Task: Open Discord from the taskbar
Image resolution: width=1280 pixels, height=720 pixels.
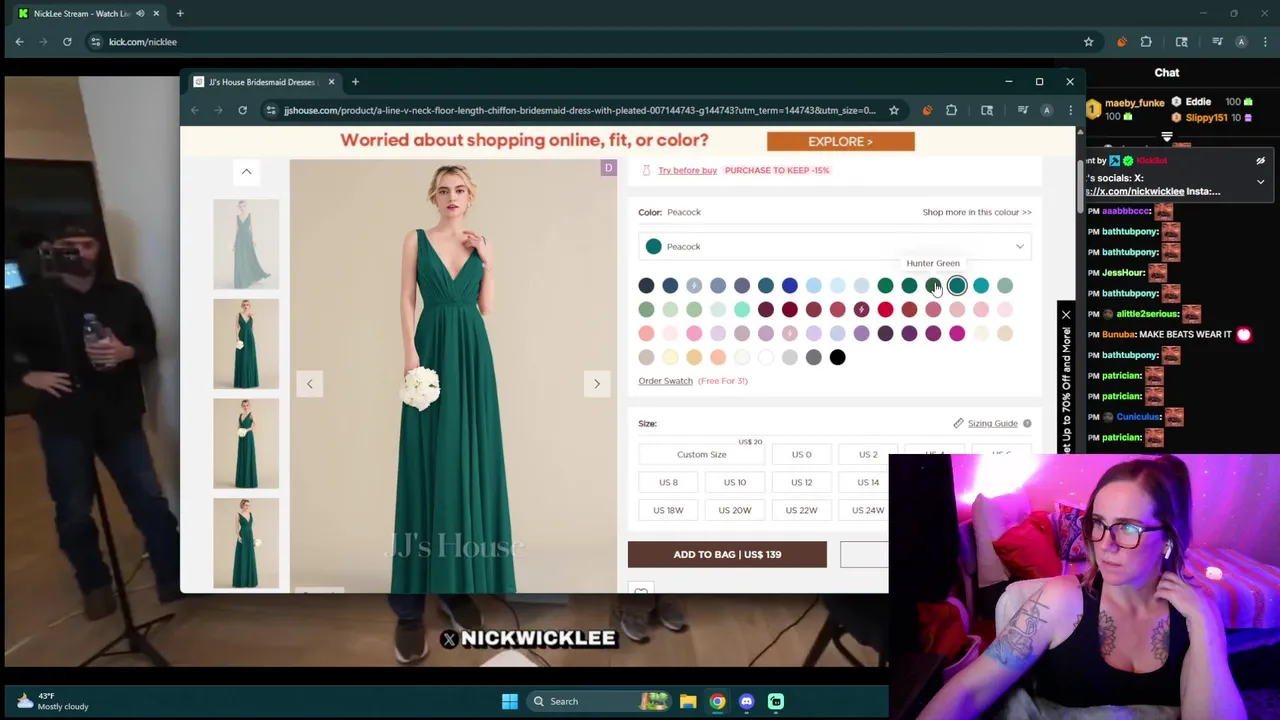Action: [x=746, y=701]
